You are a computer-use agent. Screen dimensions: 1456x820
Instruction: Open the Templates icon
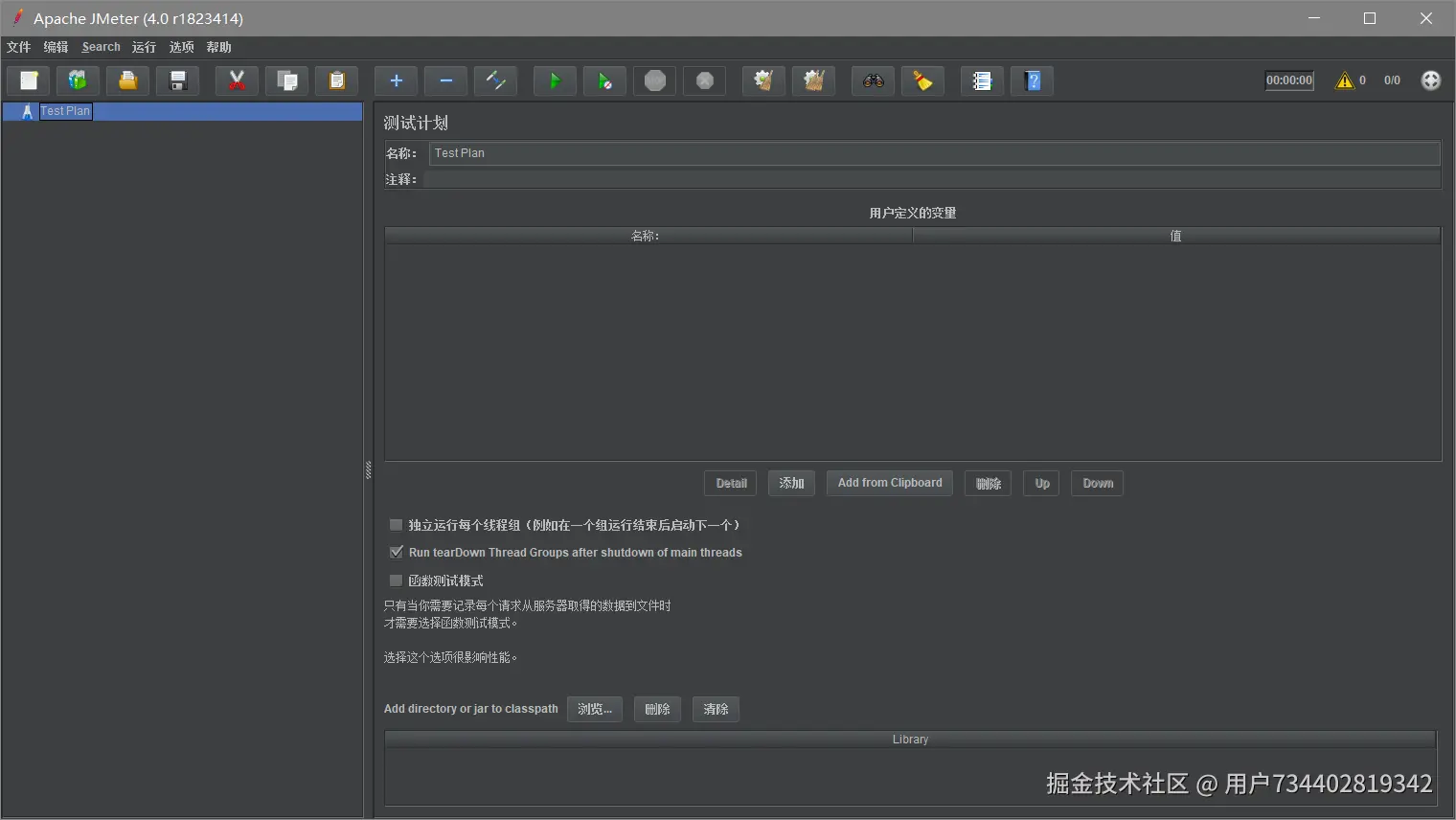[x=79, y=81]
